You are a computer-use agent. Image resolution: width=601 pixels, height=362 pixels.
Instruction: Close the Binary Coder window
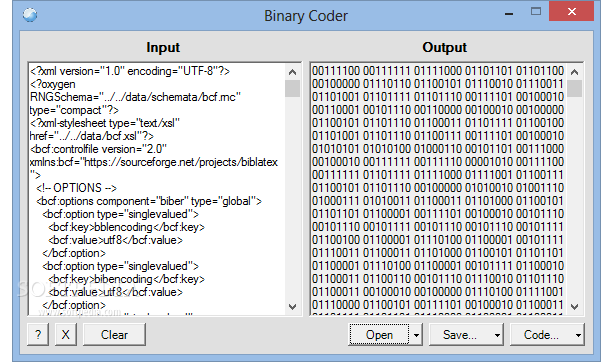coord(571,12)
